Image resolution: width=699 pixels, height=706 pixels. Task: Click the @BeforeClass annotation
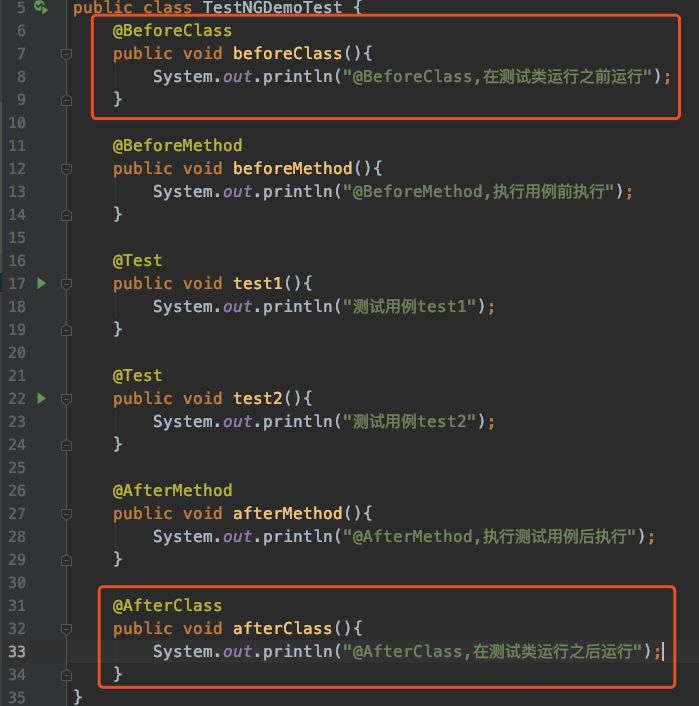[x=172, y=31]
